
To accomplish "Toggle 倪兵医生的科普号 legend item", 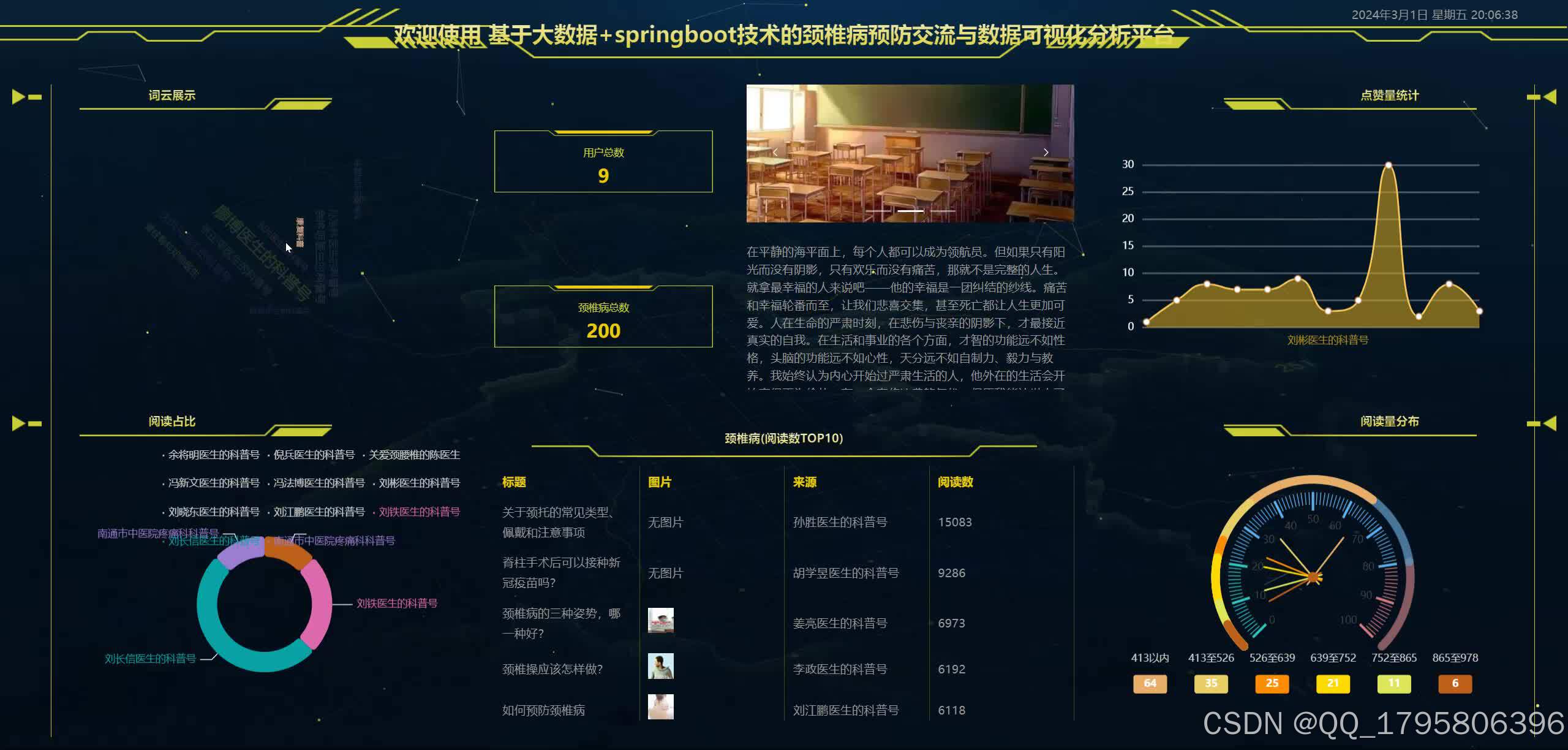I will tap(314, 455).
